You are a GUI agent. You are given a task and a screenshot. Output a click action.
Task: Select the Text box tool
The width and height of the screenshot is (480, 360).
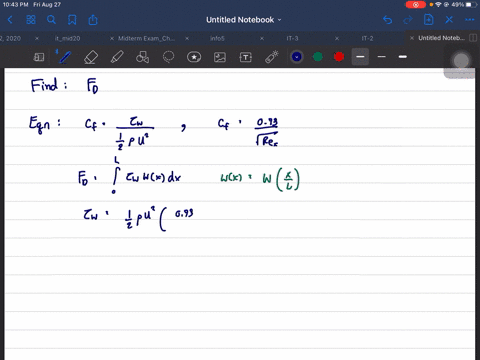(246, 57)
